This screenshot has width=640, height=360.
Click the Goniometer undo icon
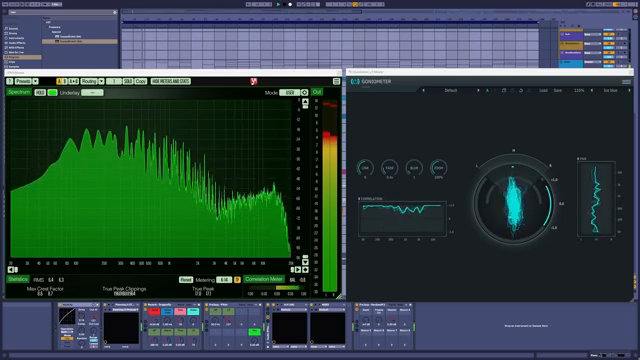click(x=521, y=90)
